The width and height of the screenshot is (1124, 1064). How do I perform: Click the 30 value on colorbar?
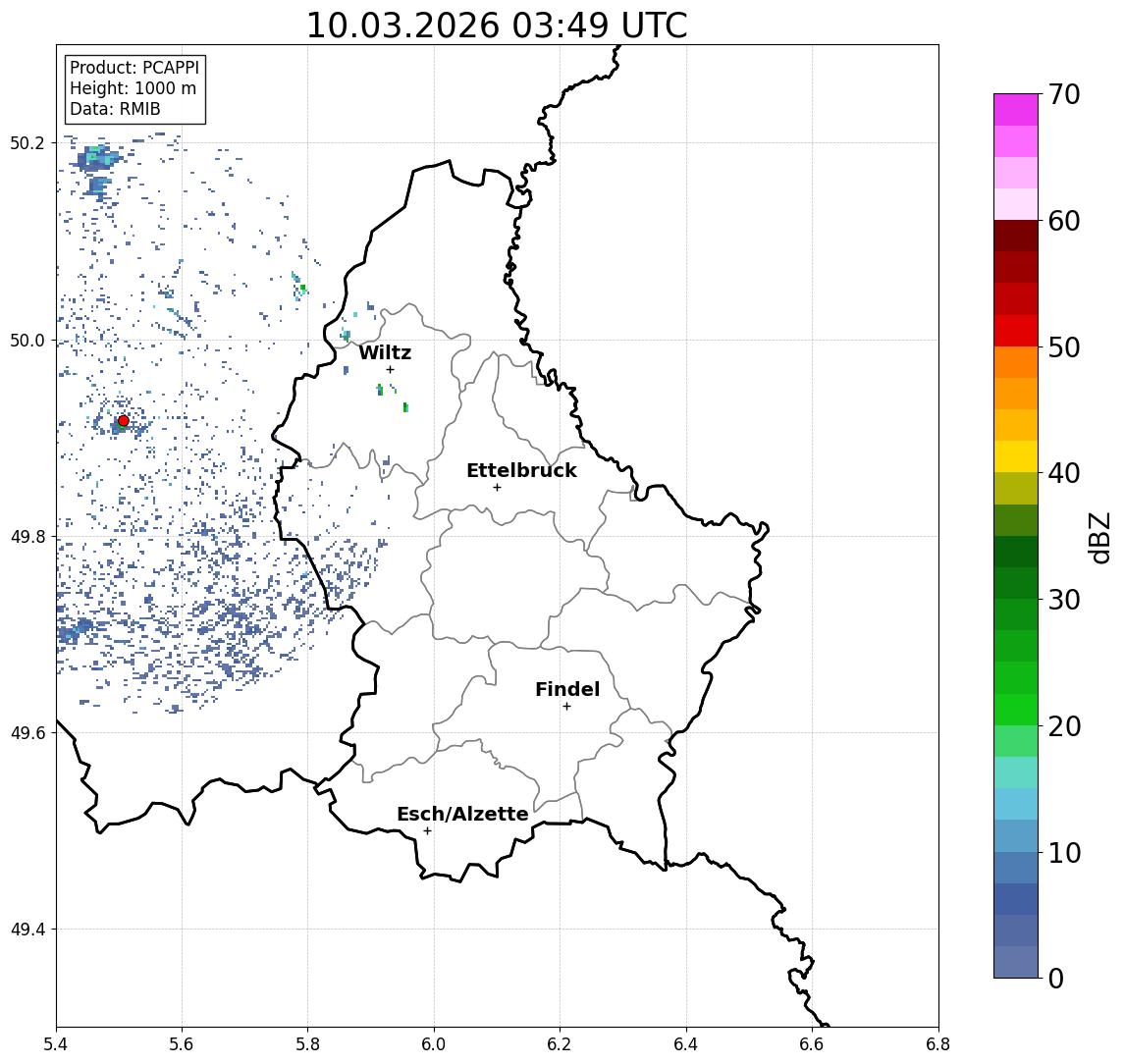[1064, 600]
